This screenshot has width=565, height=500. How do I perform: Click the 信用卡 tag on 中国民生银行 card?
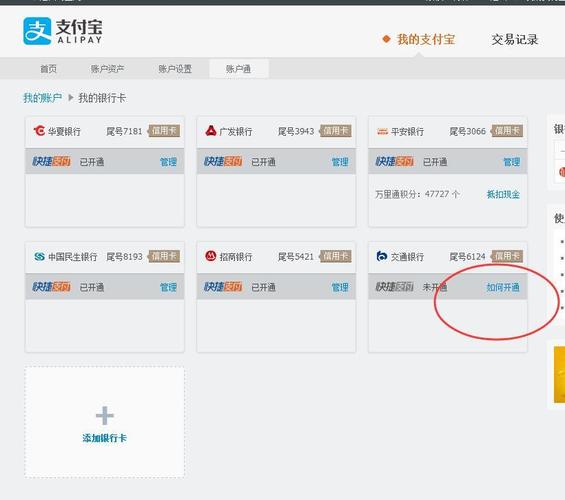164,256
